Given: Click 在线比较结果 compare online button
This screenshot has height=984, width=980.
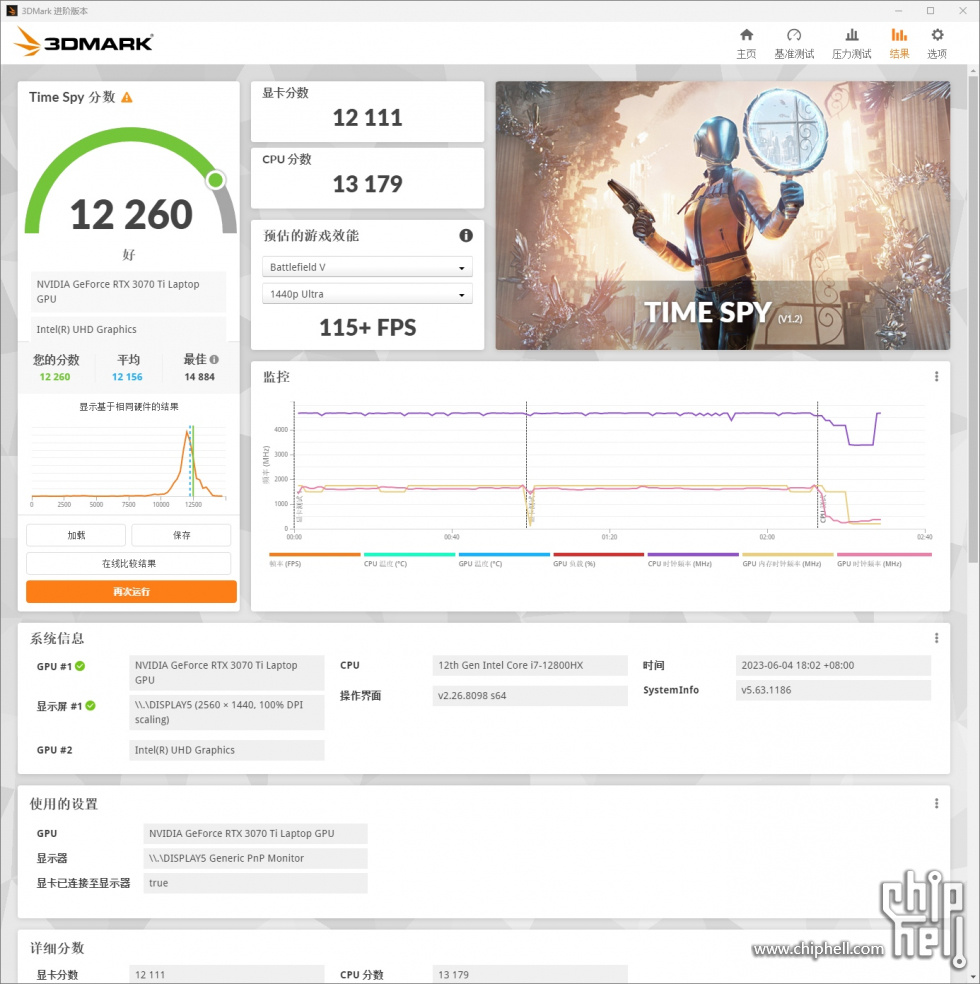Looking at the screenshot, I should 129,564.
